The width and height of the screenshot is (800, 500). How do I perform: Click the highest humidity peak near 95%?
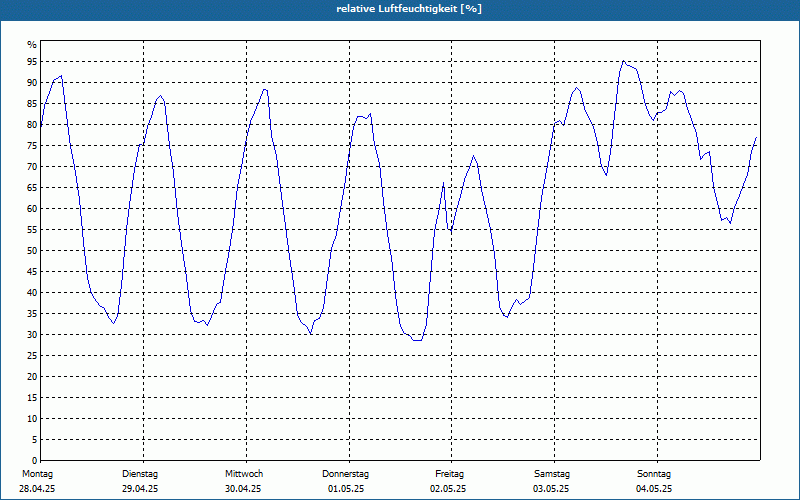tap(623, 61)
